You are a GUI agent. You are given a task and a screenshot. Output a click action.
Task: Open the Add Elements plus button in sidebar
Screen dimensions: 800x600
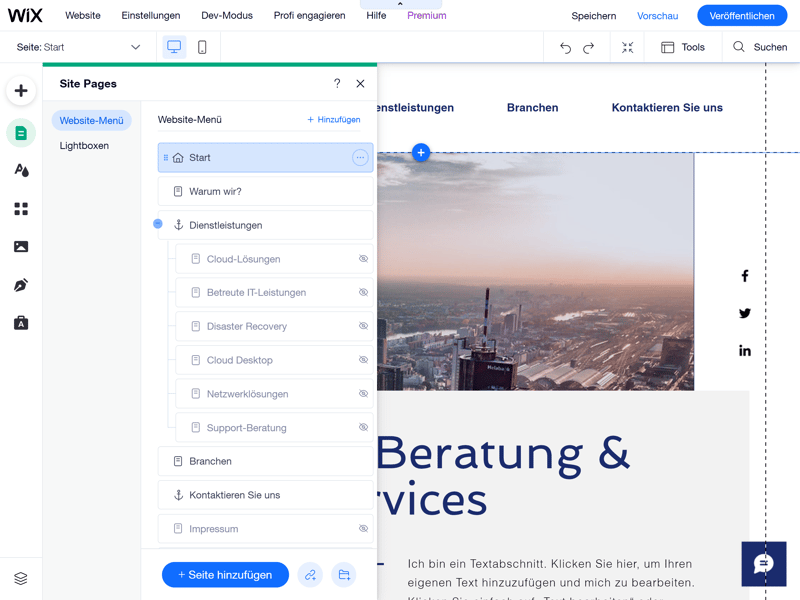(x=21, y=91)
